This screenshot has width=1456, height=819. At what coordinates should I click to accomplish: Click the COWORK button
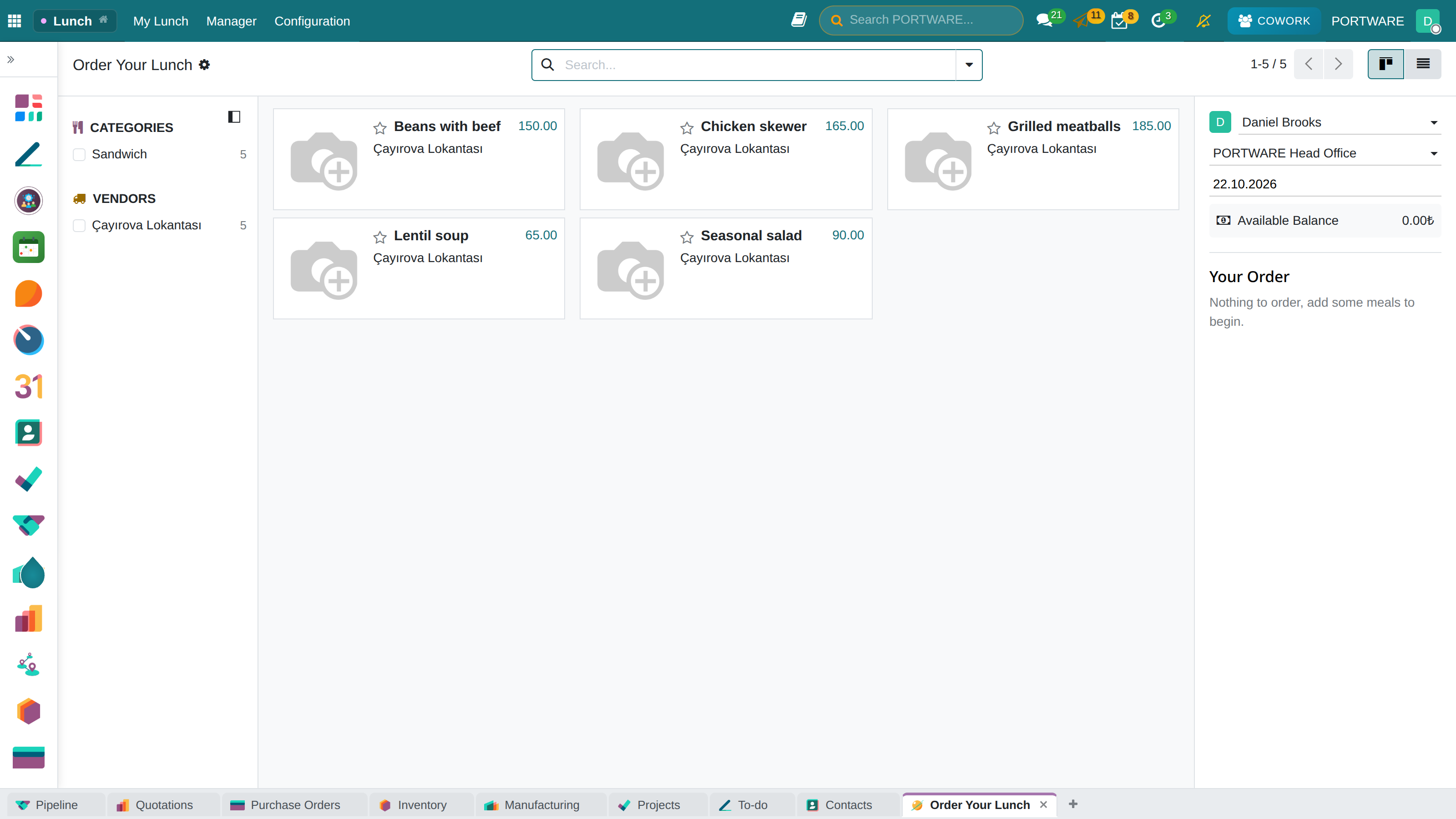1274,21
